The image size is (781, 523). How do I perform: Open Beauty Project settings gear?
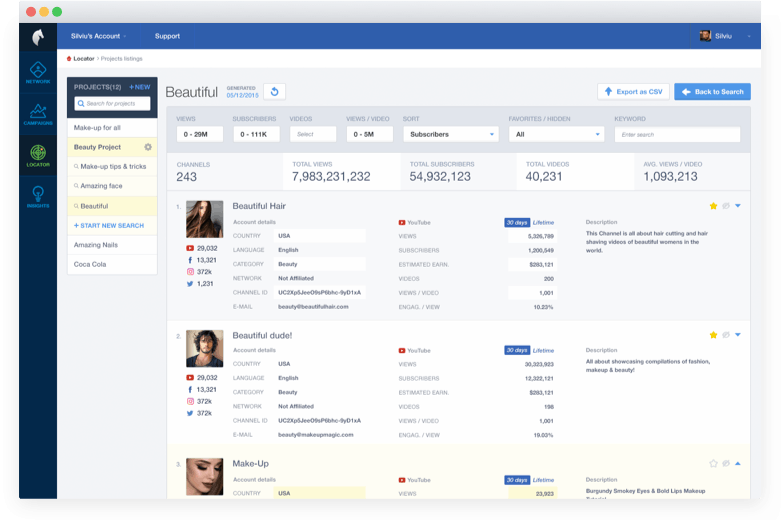click(148, 147)
